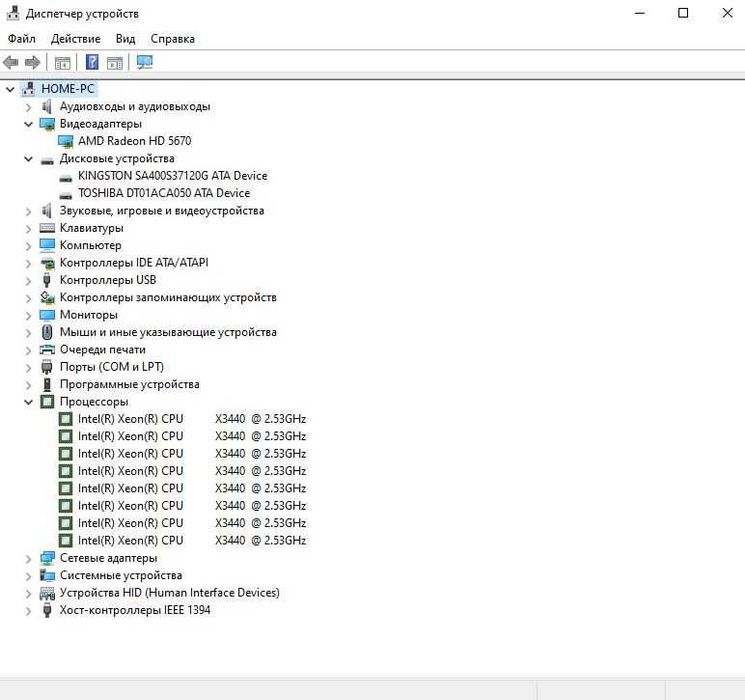The height and width of the screenshot is (700, 745).
Task: Select the Очереди печати label
Action: 103,350
